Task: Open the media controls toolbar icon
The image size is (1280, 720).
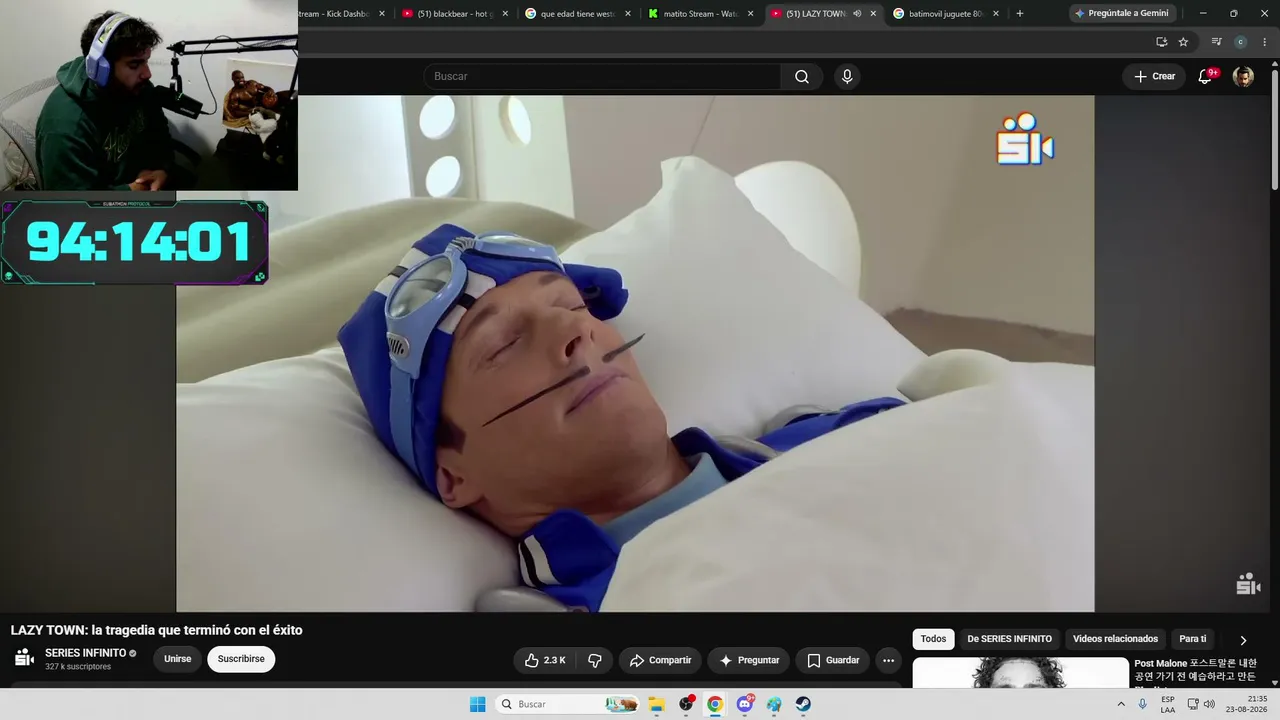Action: [x=1216, y=42]
